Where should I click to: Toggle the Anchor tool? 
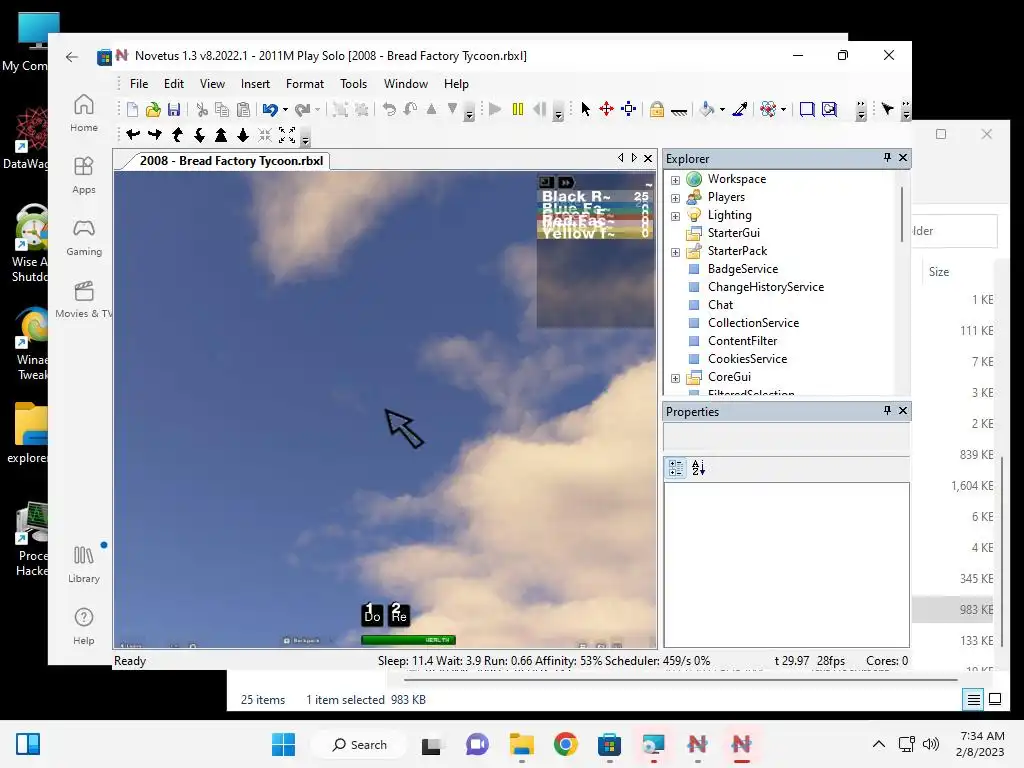(679, 112)
